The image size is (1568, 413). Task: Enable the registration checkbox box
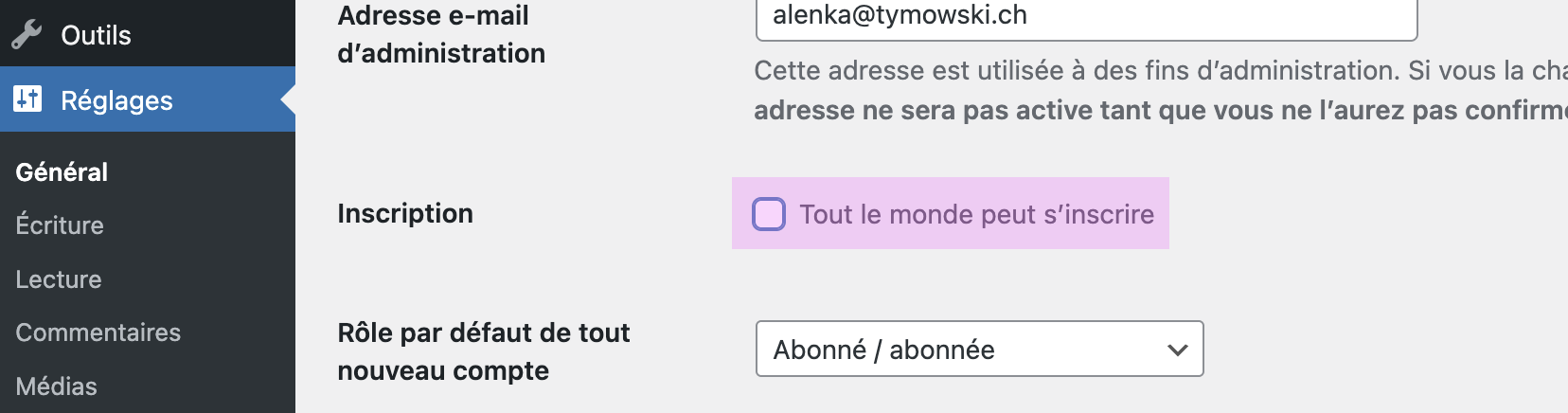pos(769,214)
